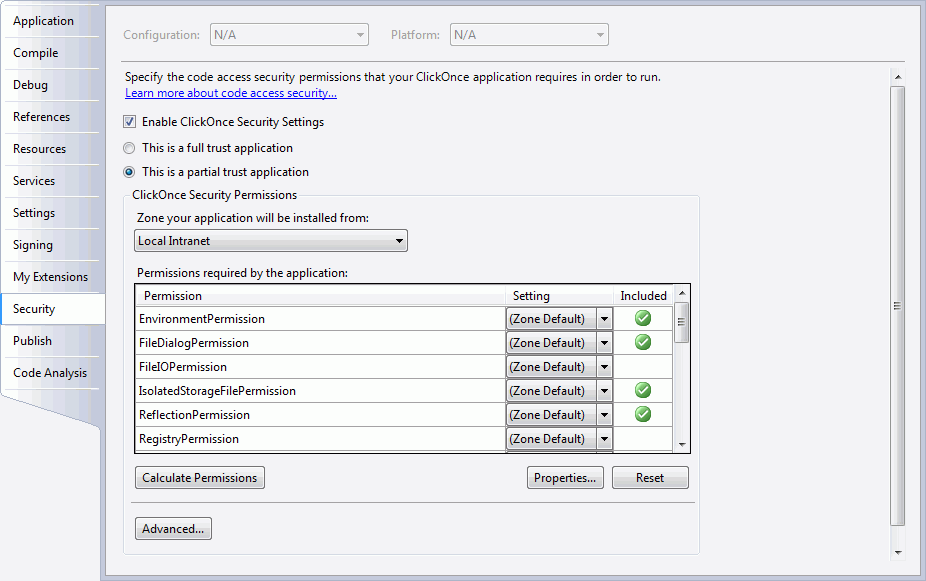Select the full trust application option
Viewport: 926px width, 581px height.
pos(129,148)
